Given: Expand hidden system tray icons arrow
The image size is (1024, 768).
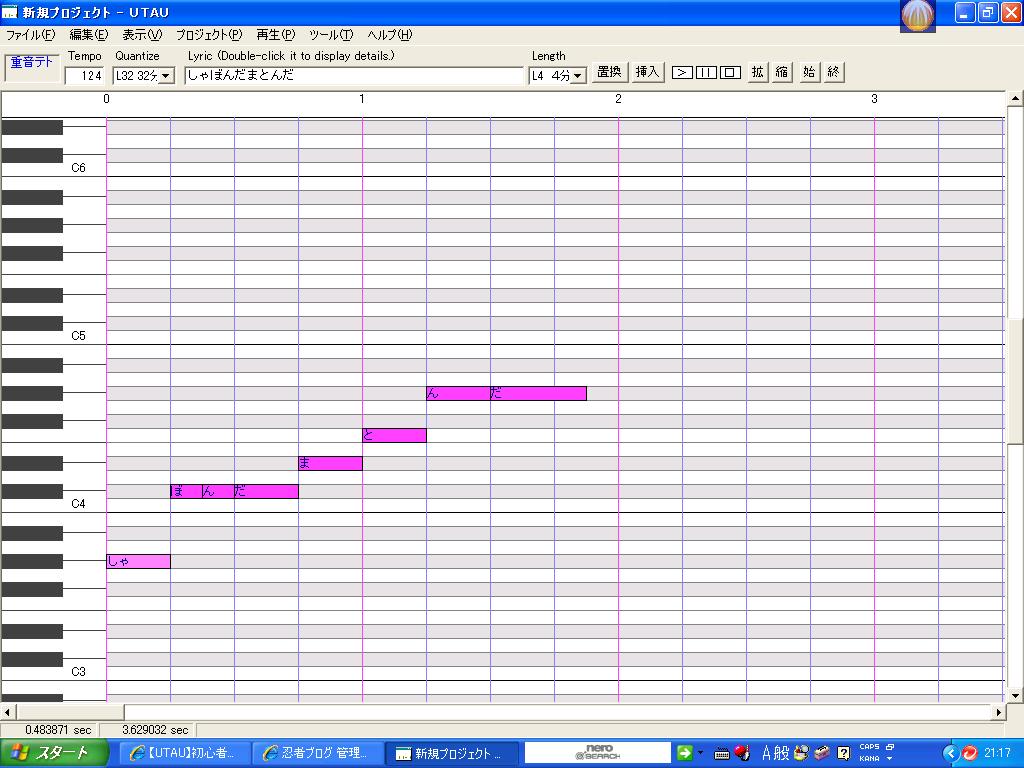Looking at the screenshot, I should tap(951, 754).
